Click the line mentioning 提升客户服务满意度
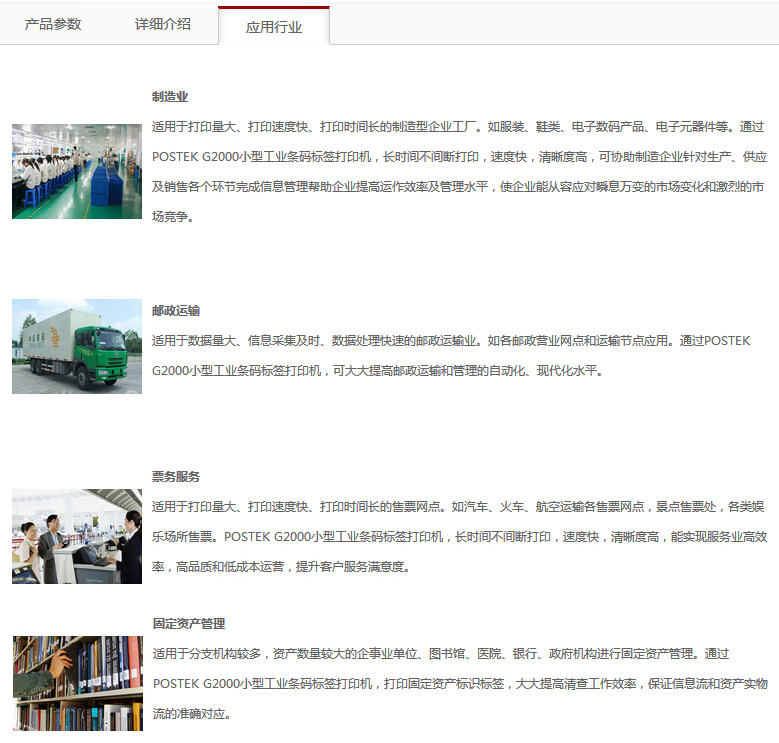This screenshot has width=779, height=743. pyautogui.click(x=281, y=567)
